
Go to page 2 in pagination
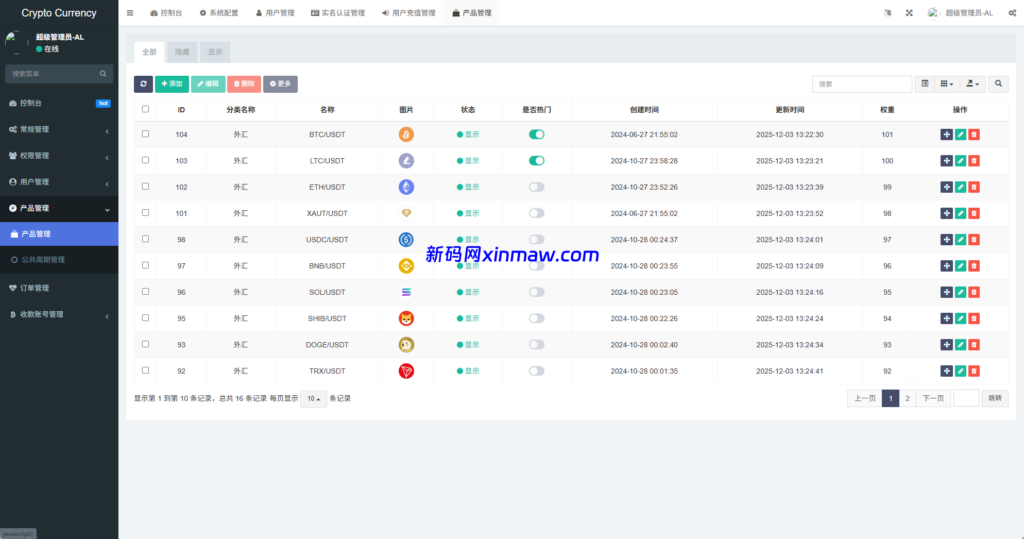(907, 398)
